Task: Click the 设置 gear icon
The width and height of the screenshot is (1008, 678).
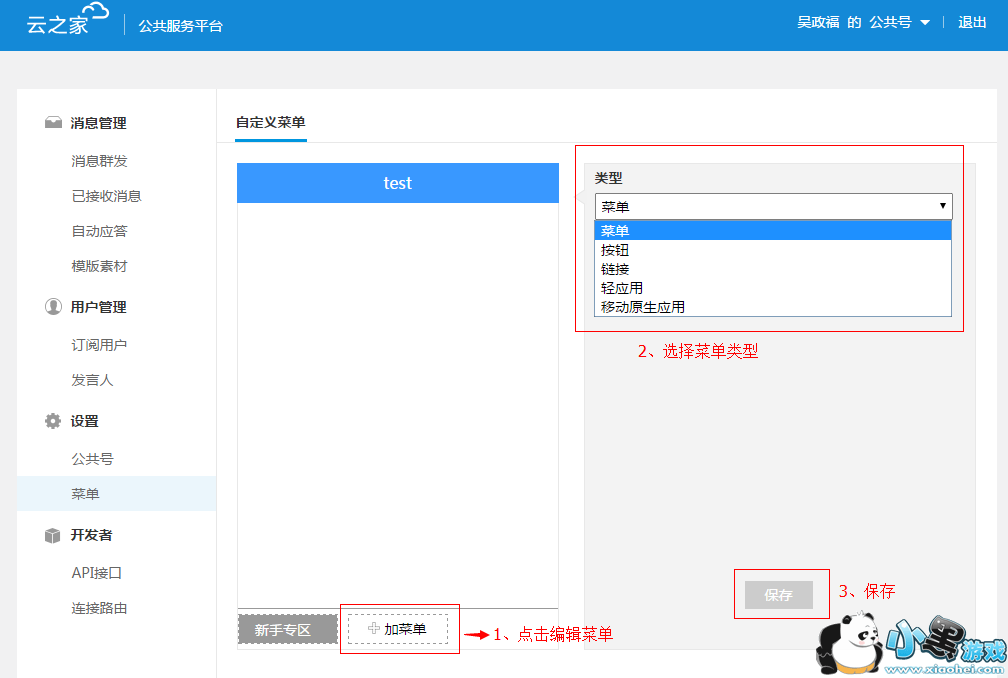Action: tap(53, 421)
